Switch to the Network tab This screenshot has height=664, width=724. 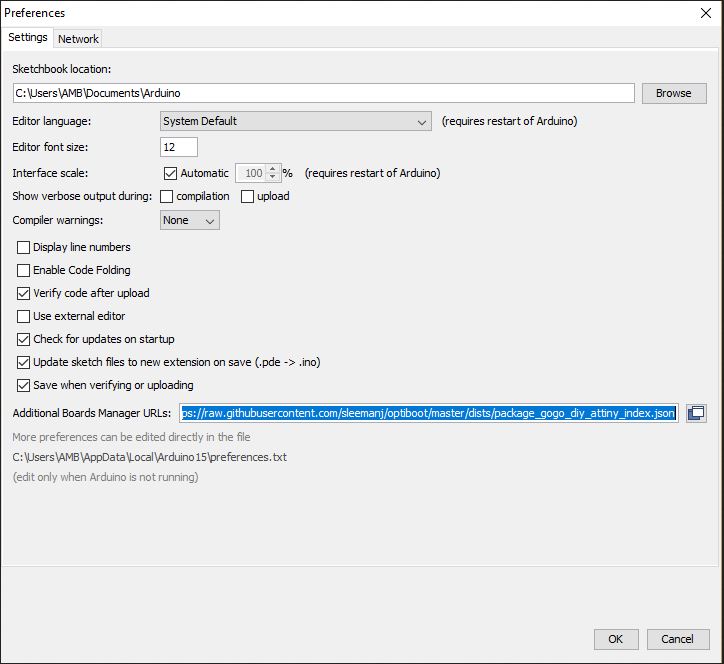pos(78,39)
